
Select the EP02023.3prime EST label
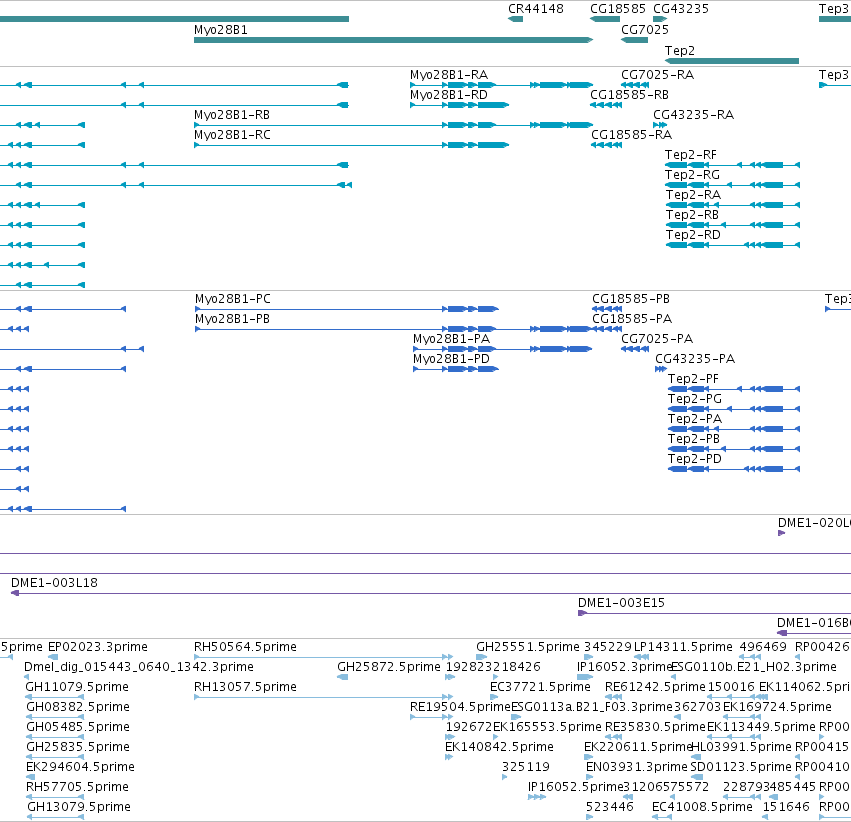[98, 647]
